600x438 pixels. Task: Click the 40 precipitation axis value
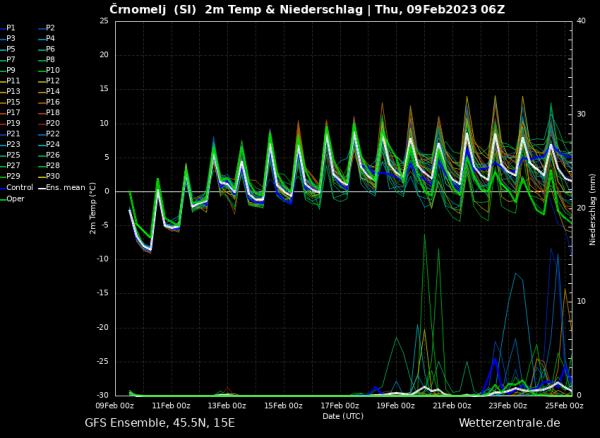pyautogui.click(x=581, y=21)
